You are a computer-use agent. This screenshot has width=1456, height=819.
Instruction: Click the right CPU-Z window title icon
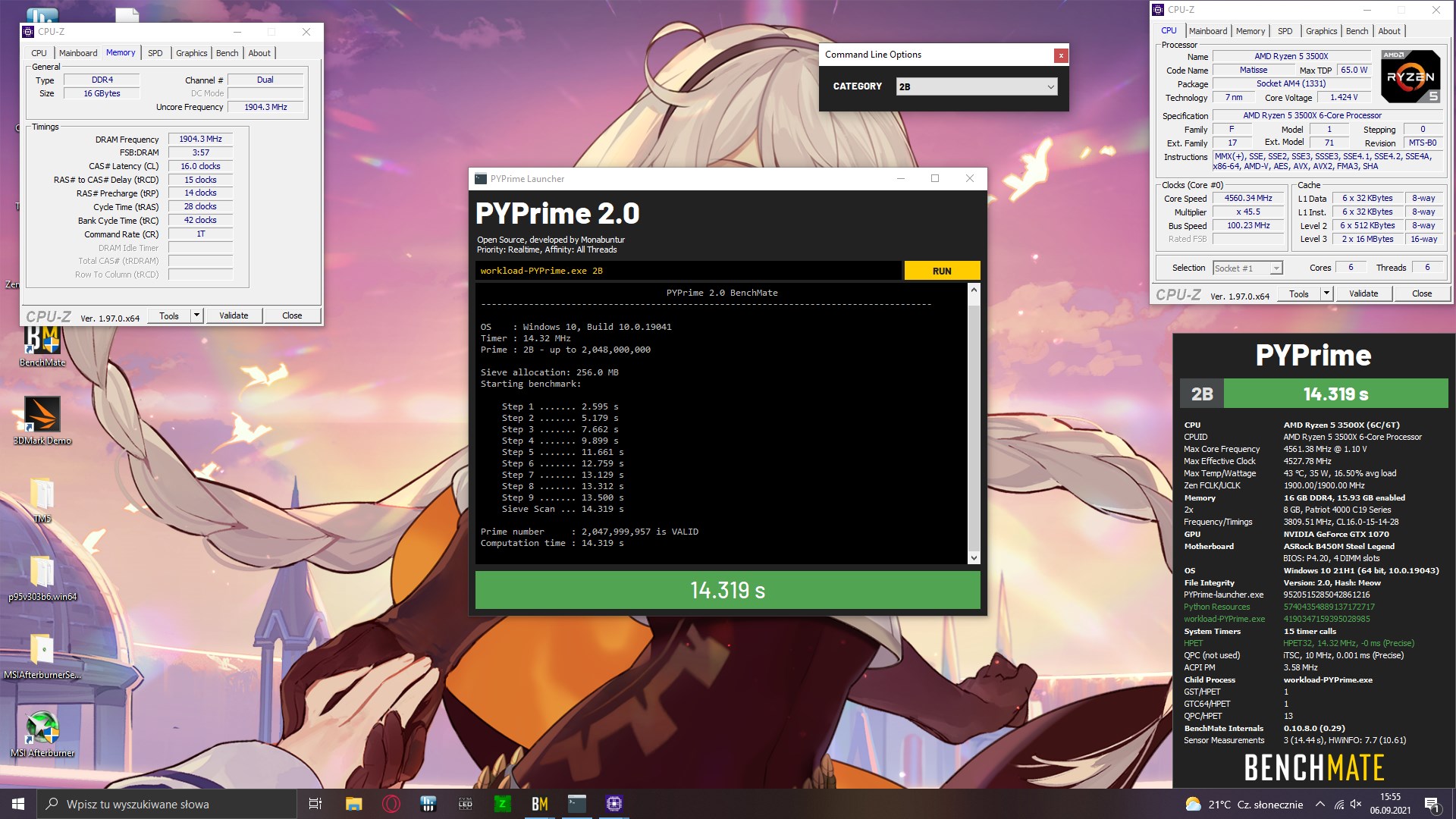coord(1158,10)
